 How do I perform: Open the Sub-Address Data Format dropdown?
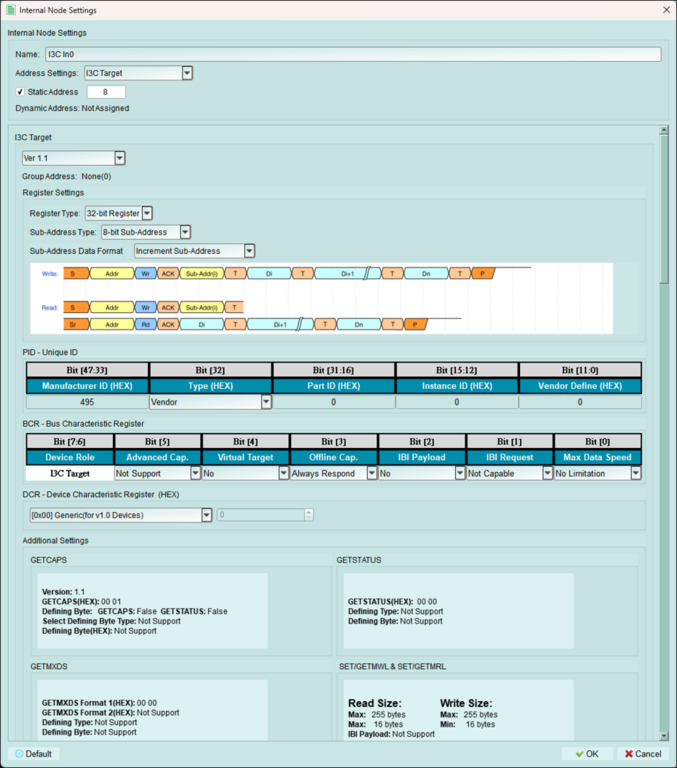point(249,251)
